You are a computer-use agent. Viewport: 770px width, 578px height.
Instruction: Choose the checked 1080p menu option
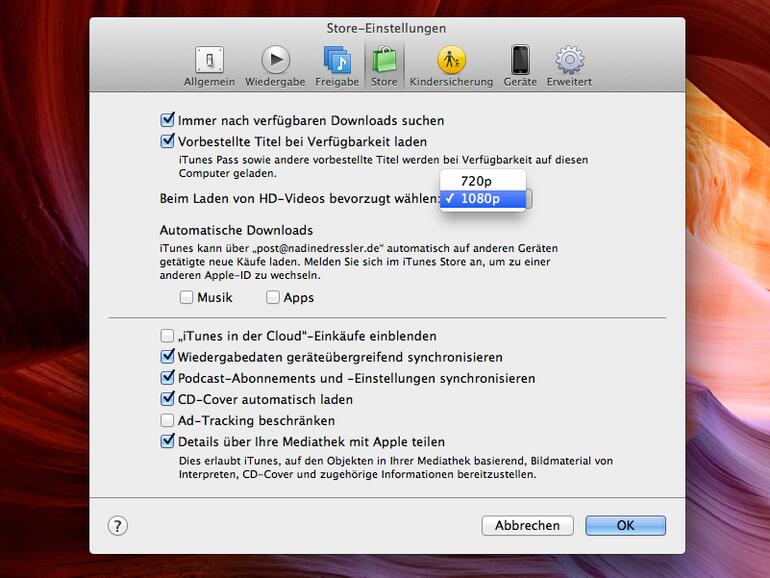coord(483,199)
